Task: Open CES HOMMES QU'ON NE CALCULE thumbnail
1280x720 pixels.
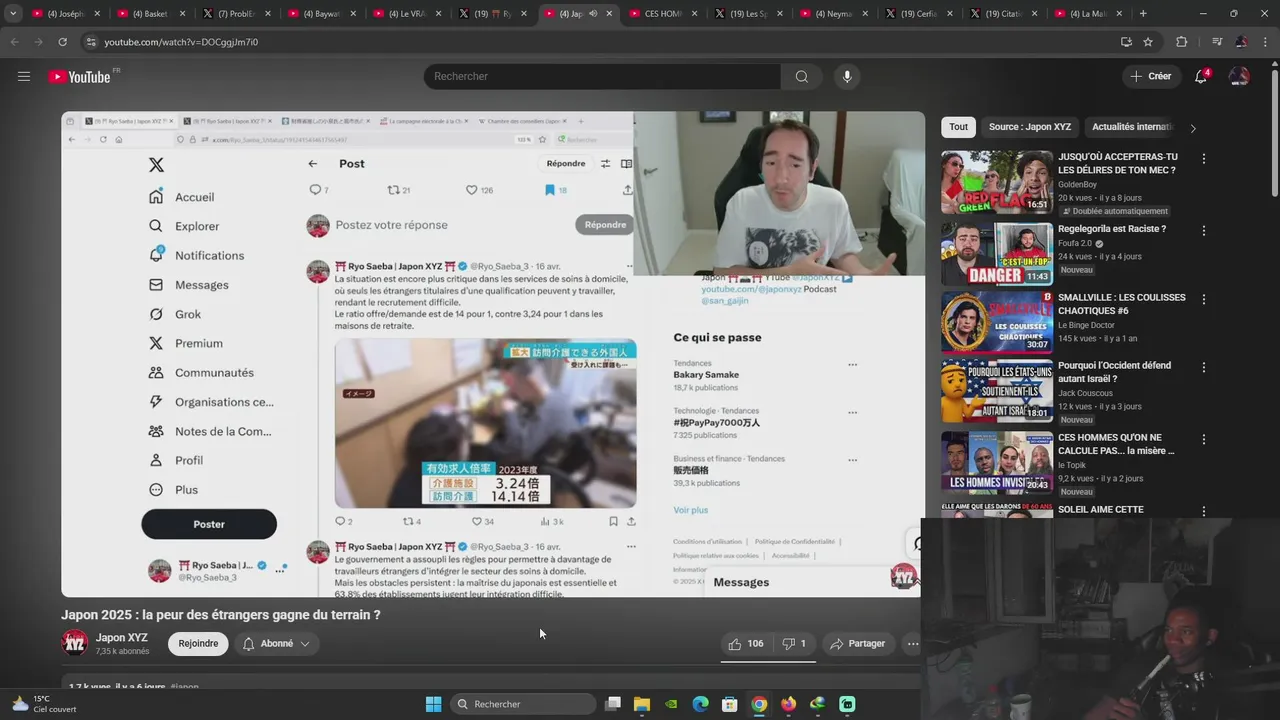Action: 997,463
